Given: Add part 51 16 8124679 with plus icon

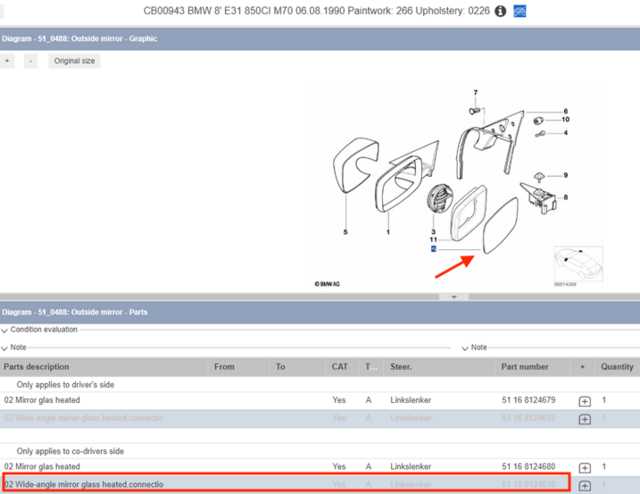Looking at the screenshot, I should tap(584, 401).
